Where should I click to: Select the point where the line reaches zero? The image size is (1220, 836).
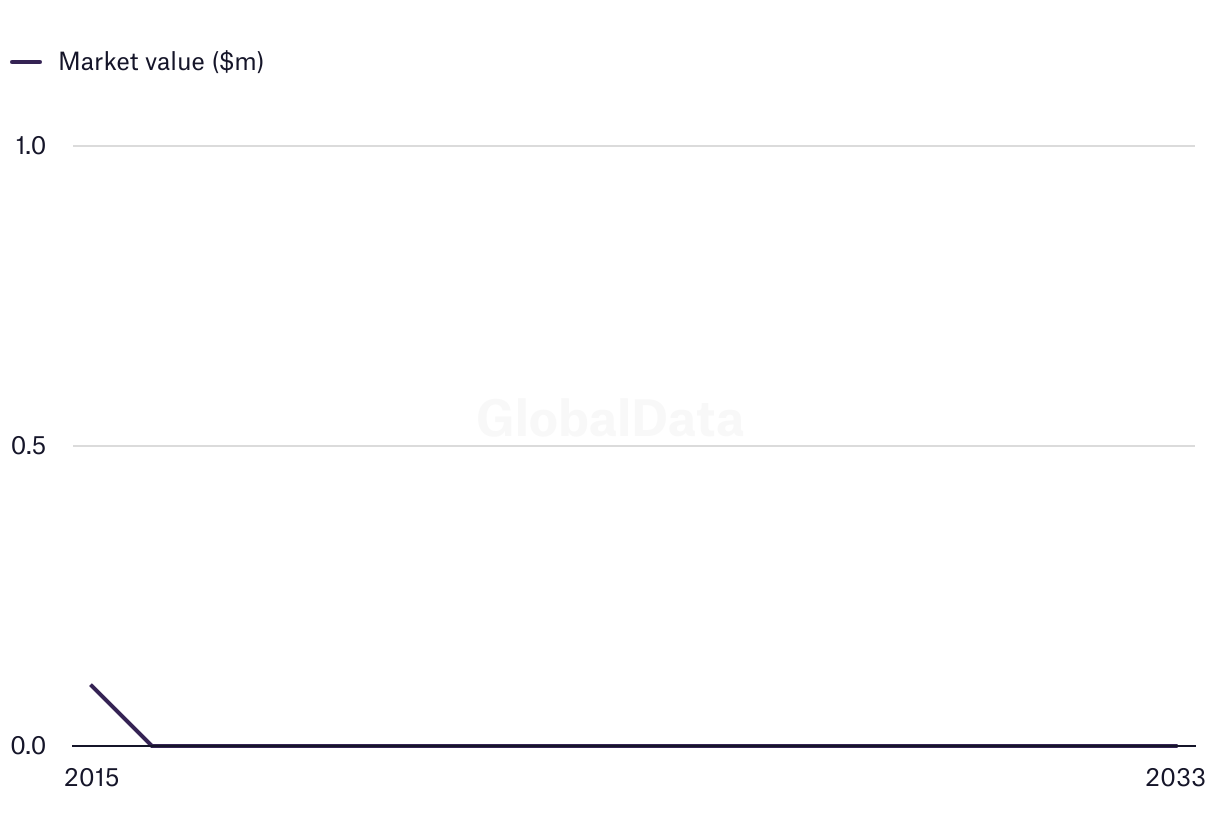coord(152,745)
